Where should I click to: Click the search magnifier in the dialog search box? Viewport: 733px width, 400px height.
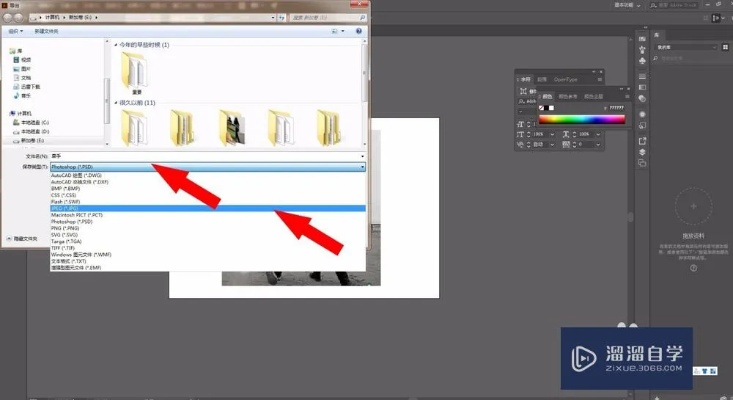362,17
